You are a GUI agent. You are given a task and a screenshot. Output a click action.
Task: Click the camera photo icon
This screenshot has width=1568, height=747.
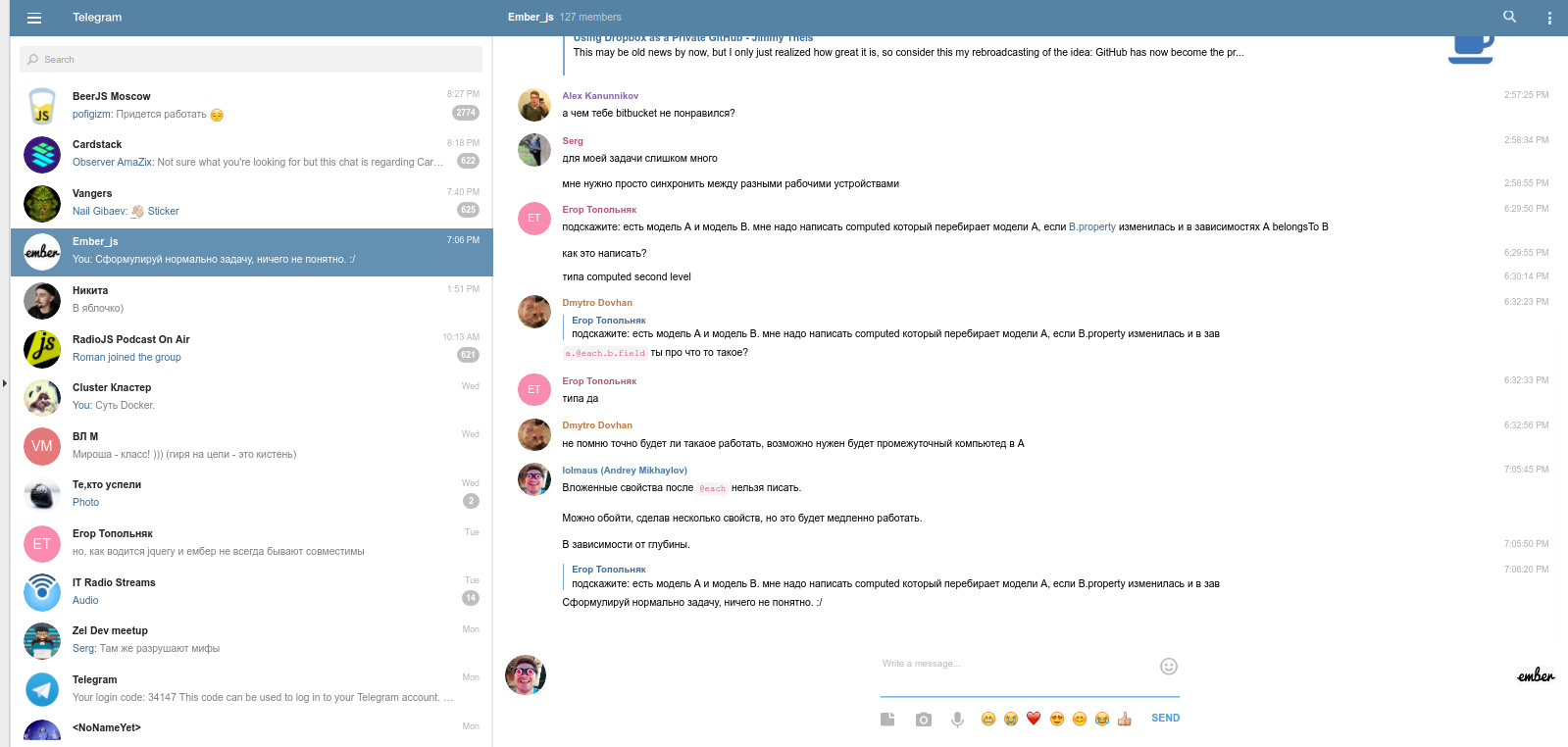coord(924,720)
